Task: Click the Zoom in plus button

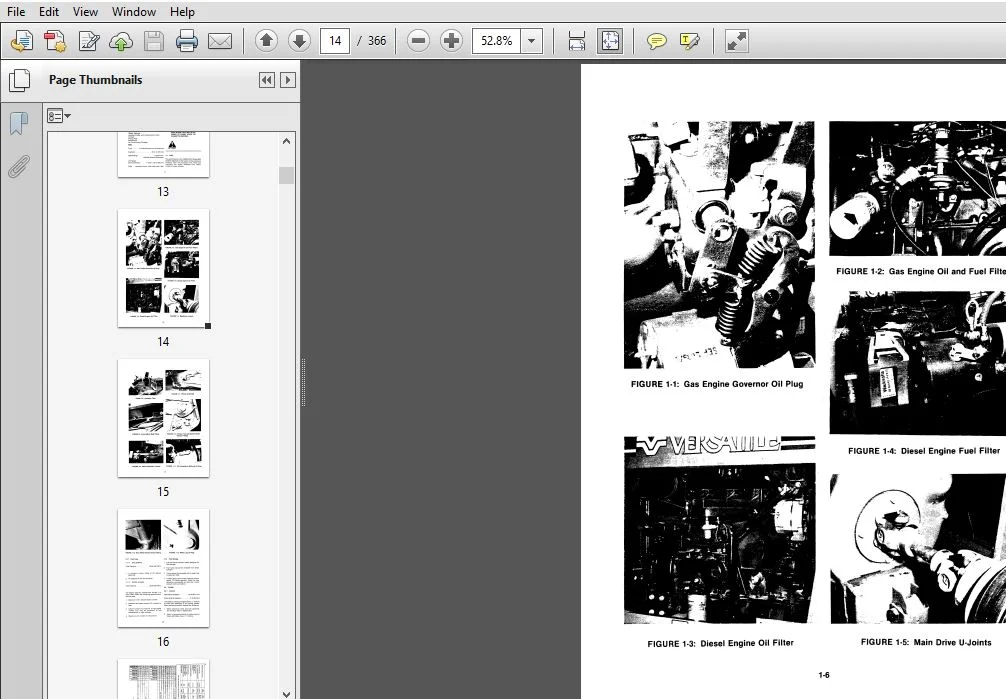Action: pos(452,41)
